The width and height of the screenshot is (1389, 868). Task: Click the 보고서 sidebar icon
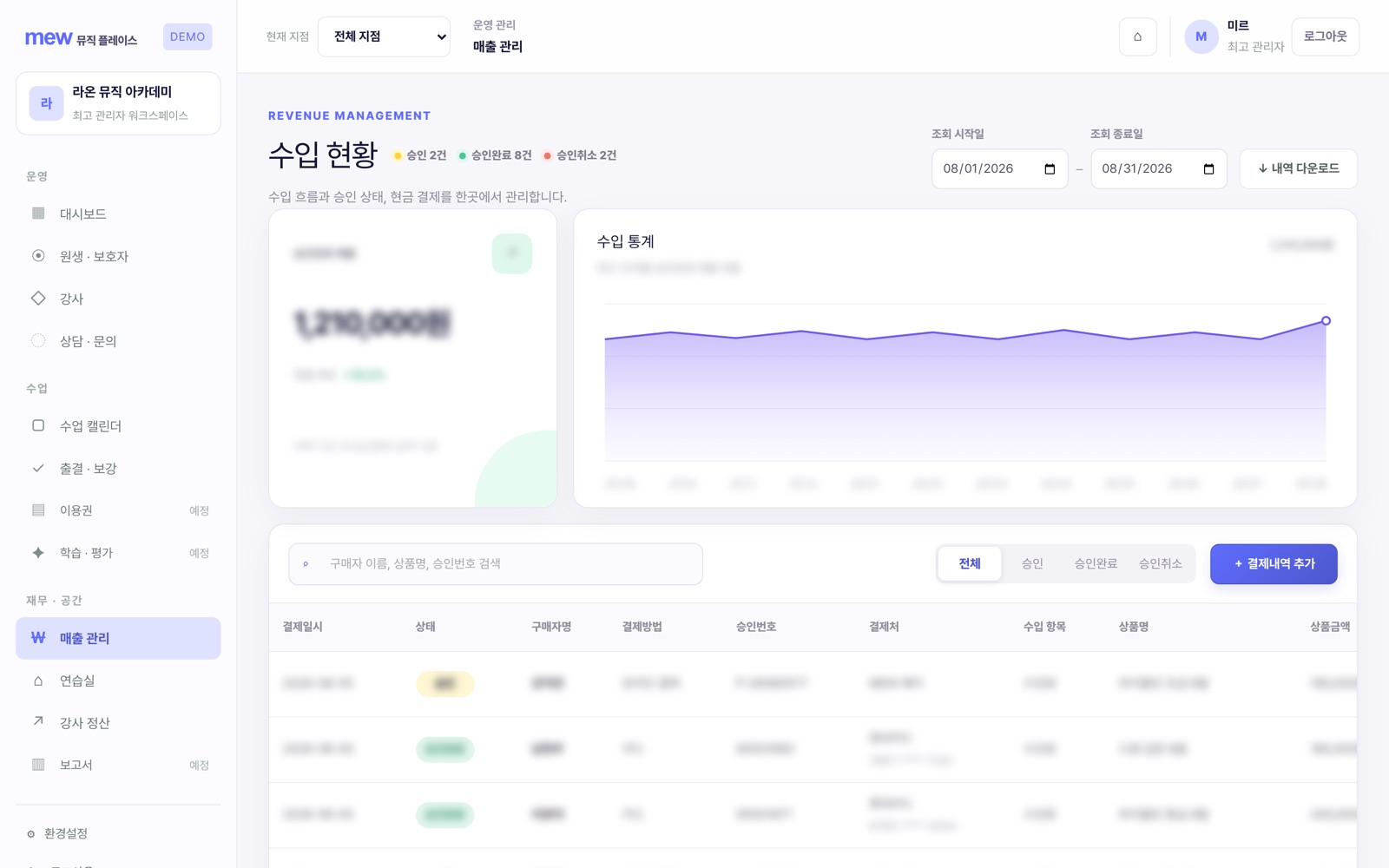pos(38,765)
